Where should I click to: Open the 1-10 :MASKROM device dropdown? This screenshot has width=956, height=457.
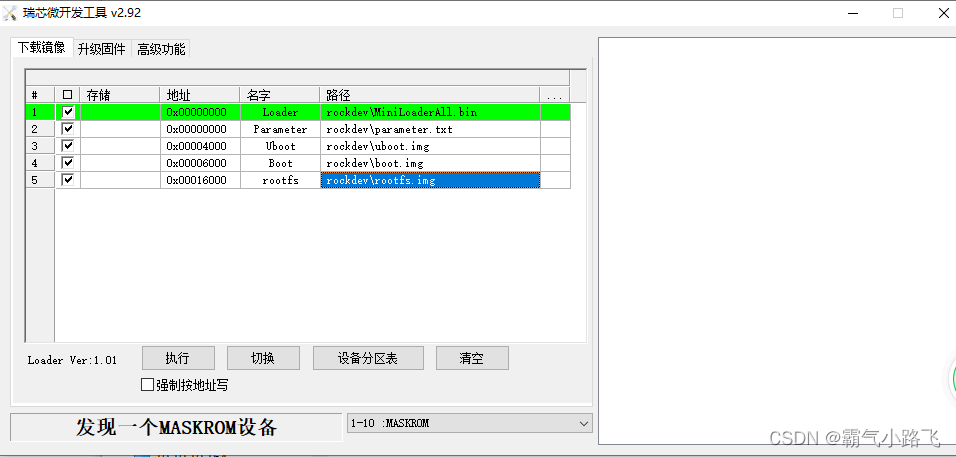(x=469, y=423)
